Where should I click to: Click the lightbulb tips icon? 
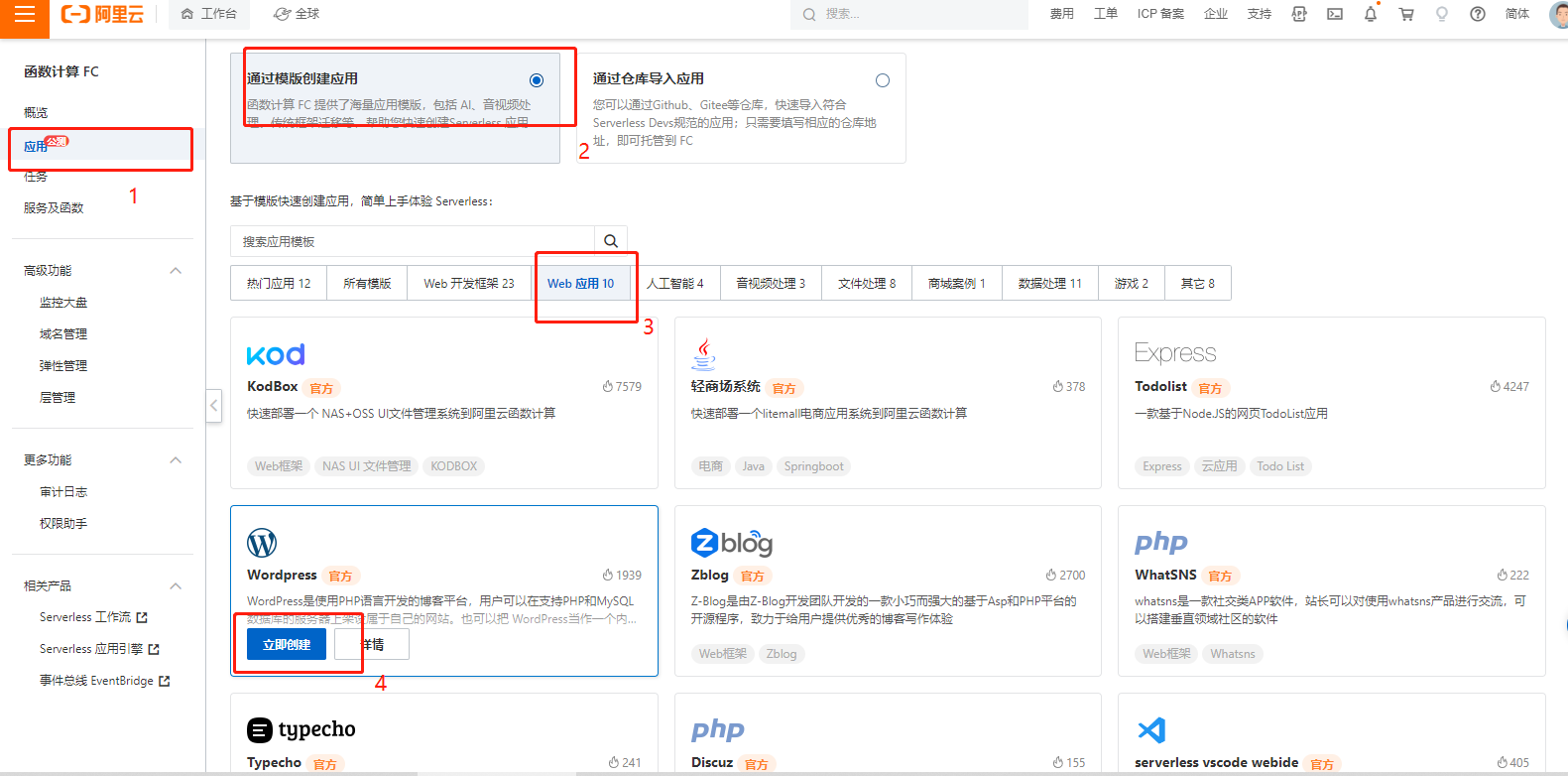pyautogui.click(x=1442, y=14)
